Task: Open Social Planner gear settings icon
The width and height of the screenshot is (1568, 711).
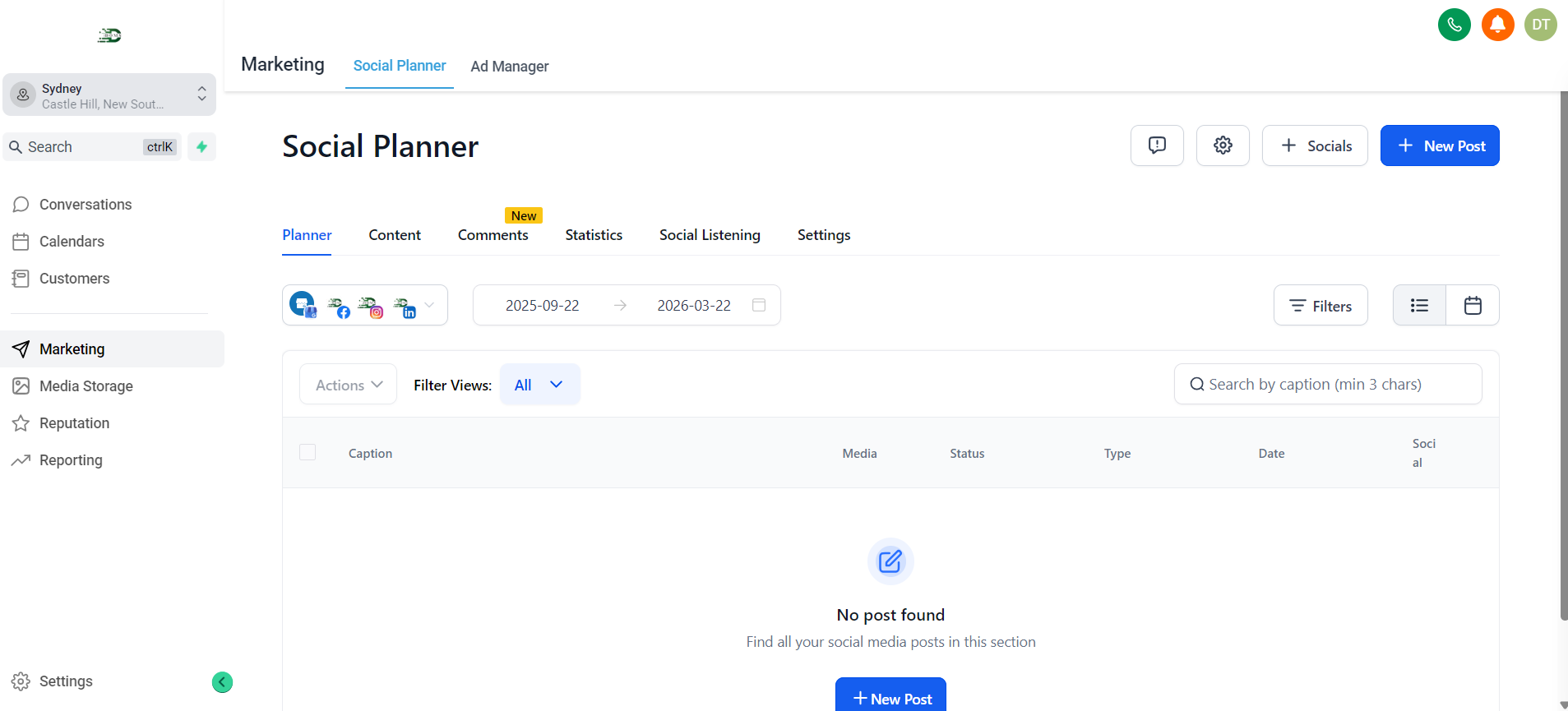Action: point(1222,145)
